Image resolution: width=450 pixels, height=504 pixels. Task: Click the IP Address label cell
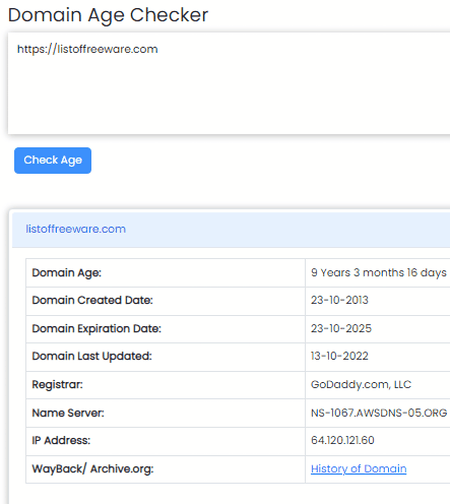coord(166,441)
